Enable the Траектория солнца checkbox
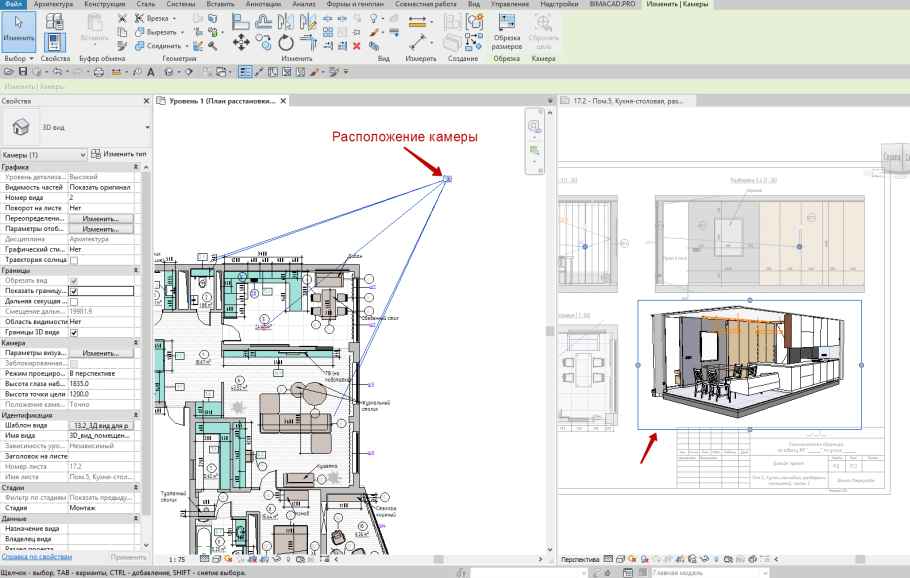 pyautogui.click(x=74, y=260)
